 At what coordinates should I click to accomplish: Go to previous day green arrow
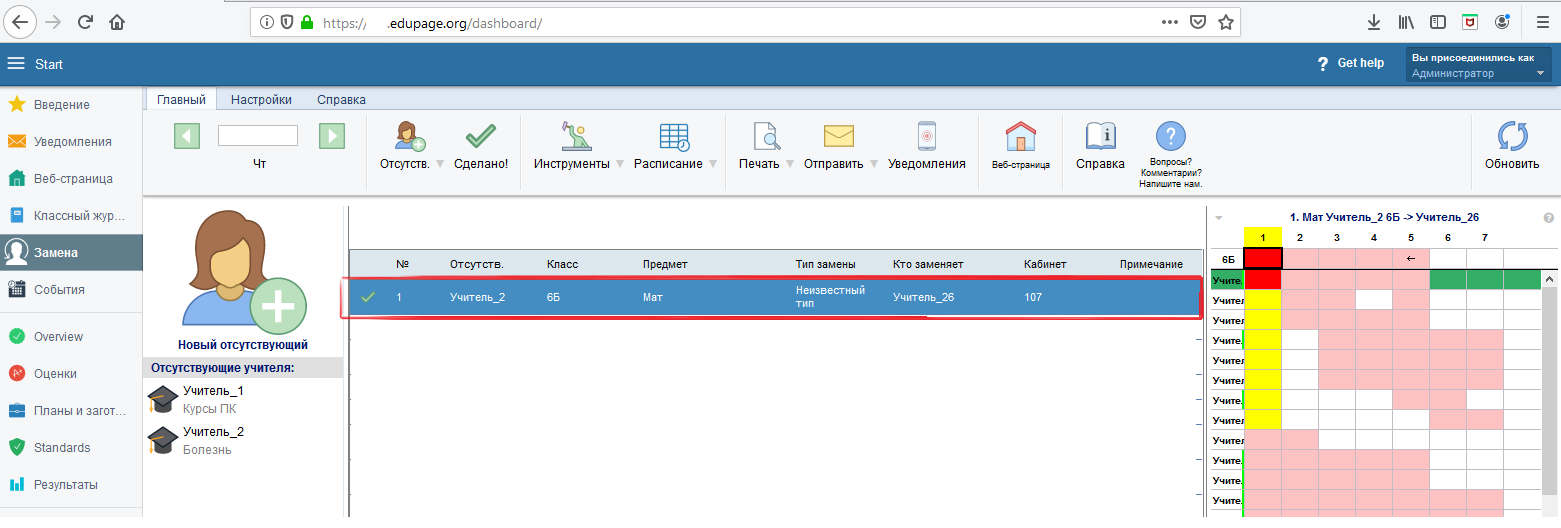pyautogui.click(x=187, y=136)
